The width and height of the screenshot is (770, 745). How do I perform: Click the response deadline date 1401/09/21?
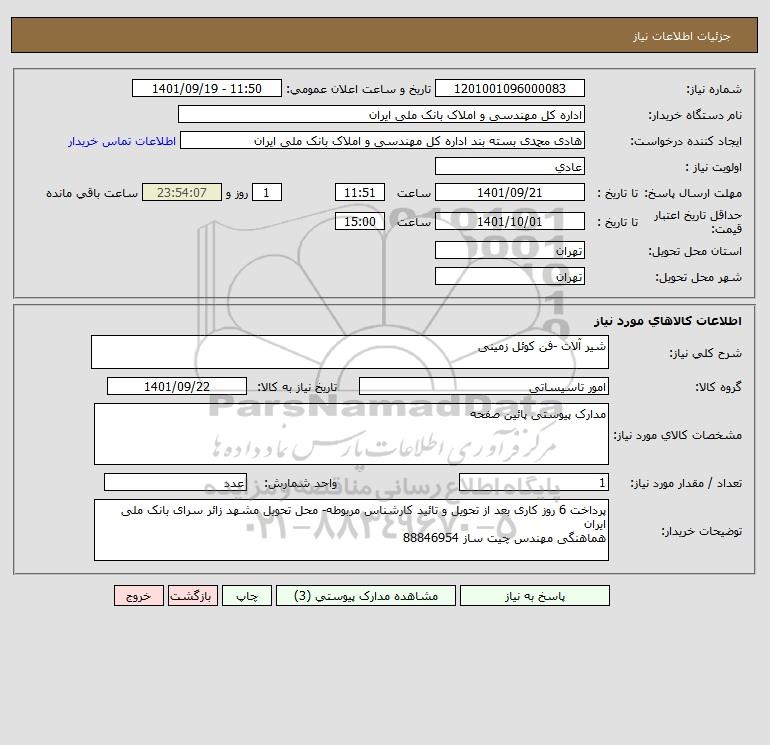510,193
